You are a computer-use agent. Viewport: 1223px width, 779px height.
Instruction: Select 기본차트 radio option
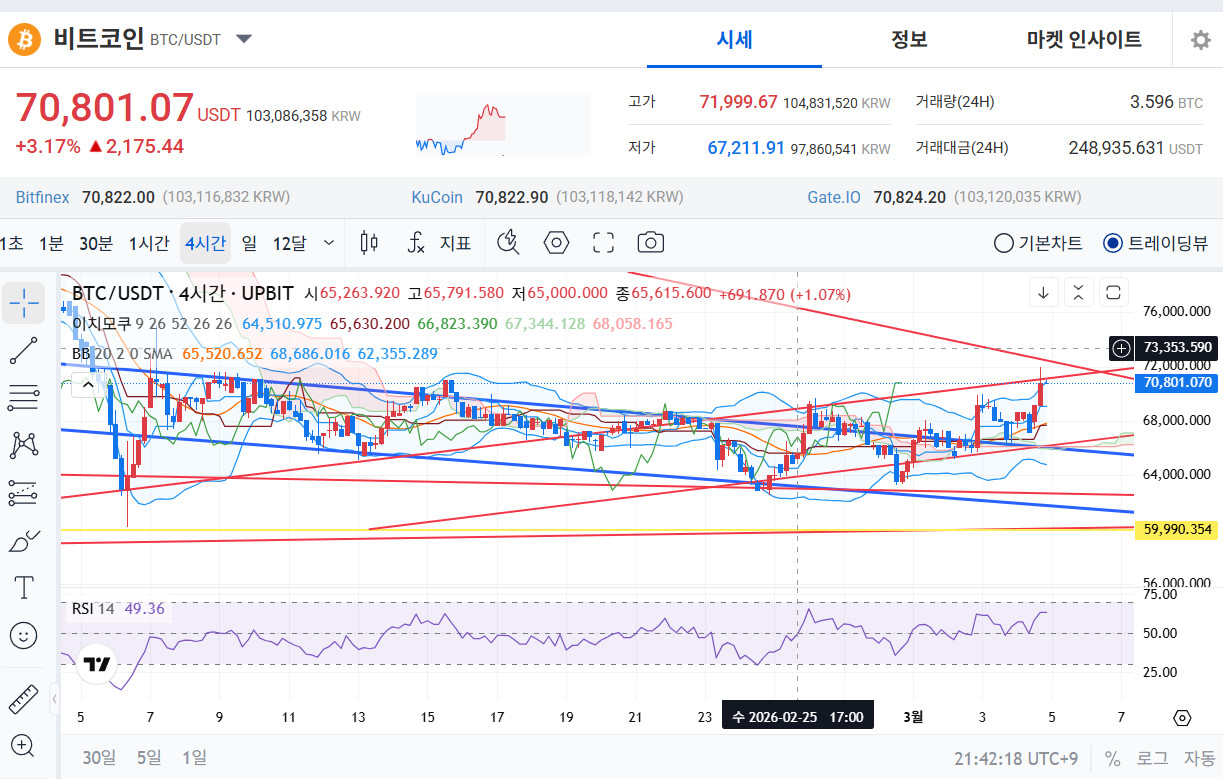point(1038,243)
